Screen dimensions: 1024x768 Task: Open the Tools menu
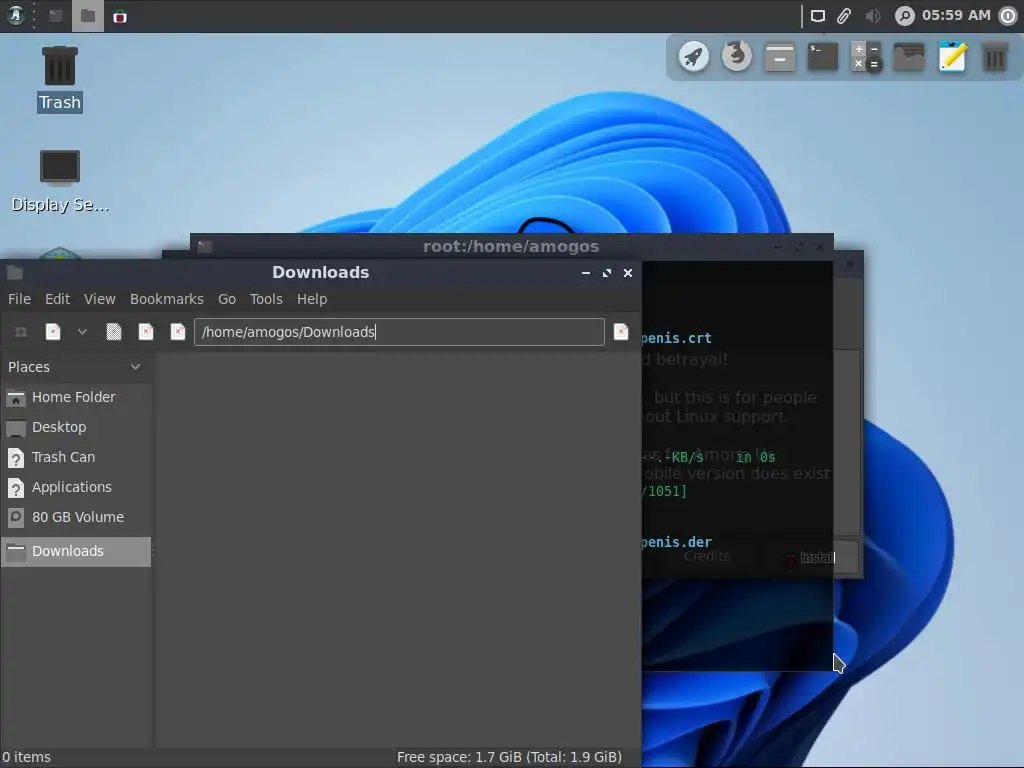coord(266,299)
